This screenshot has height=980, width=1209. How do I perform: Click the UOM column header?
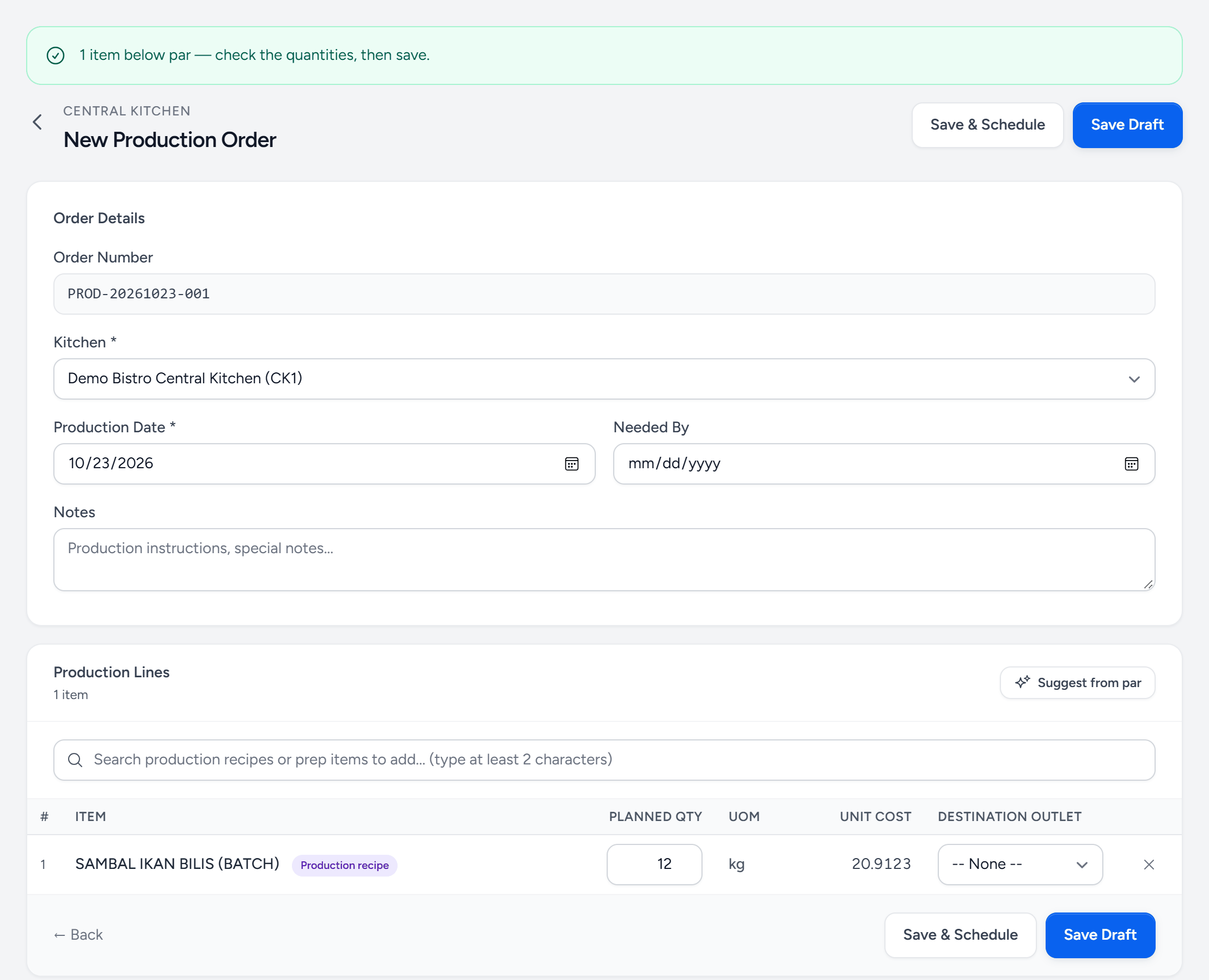point(744,816)
